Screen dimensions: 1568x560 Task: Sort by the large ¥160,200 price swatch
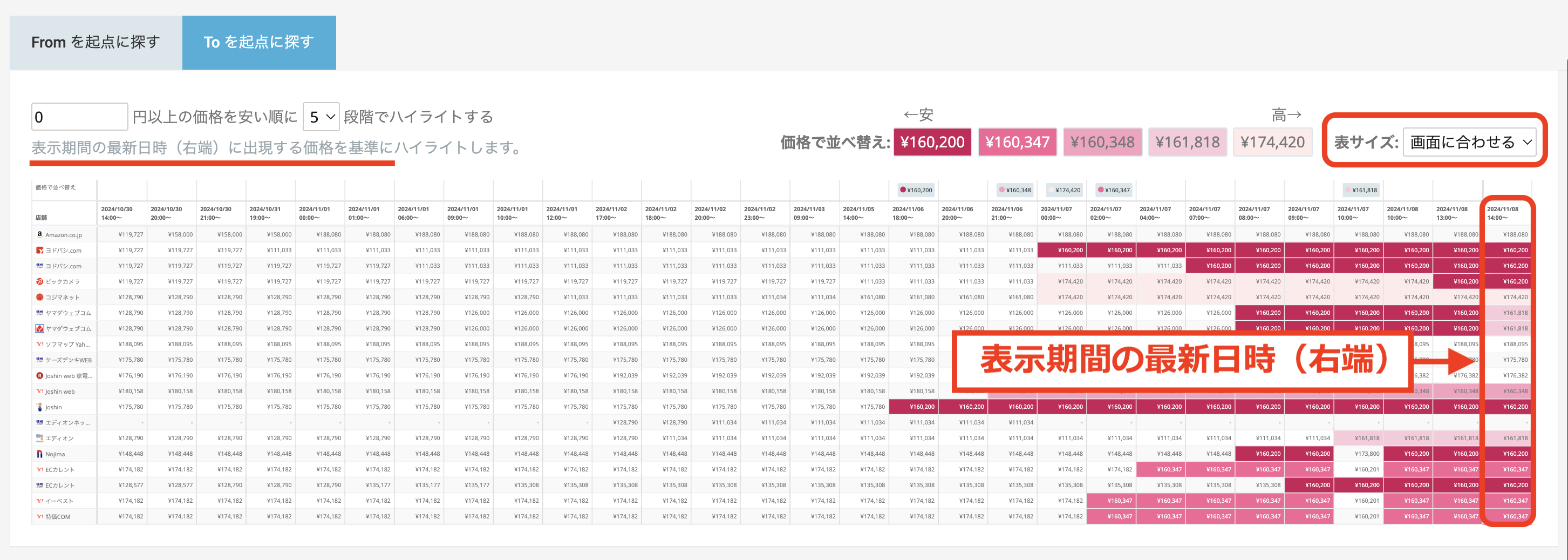tap(932, 143)
